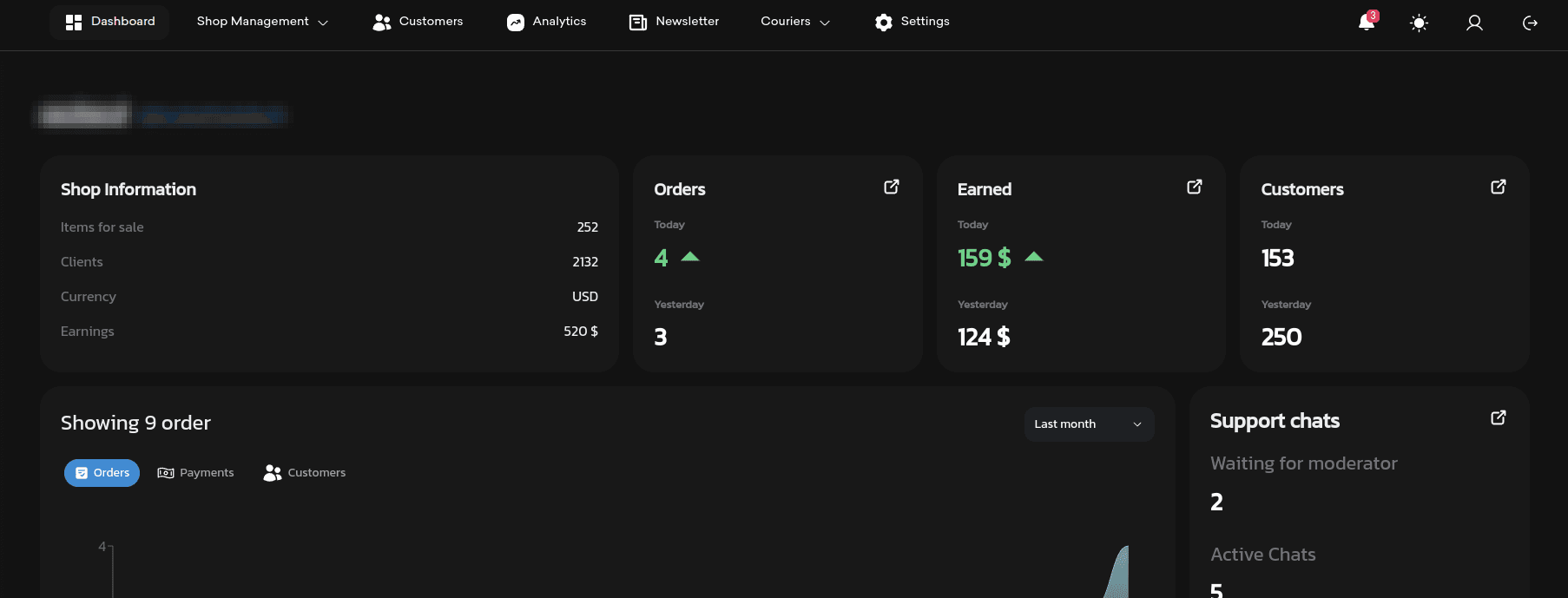
Task: Click the Items for sale label
Action: [x=102, y=227]
